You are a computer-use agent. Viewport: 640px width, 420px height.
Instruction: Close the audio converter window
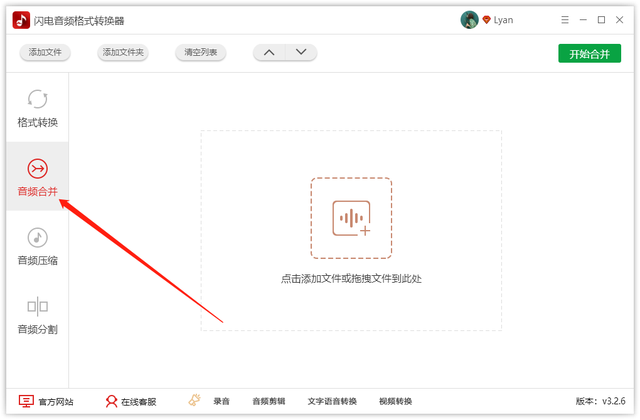[620, 20]
